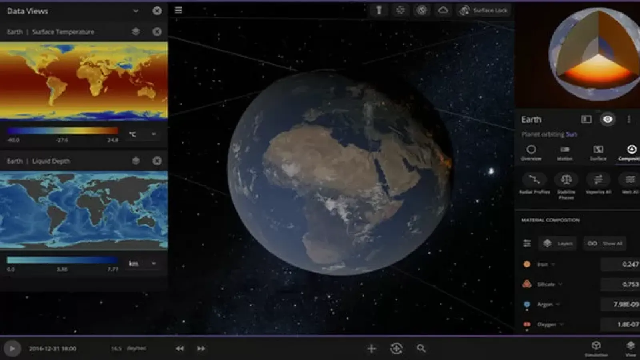Click the Stabilize Phases button
Viewport: 640px width, 360px height.
point(566,186)
